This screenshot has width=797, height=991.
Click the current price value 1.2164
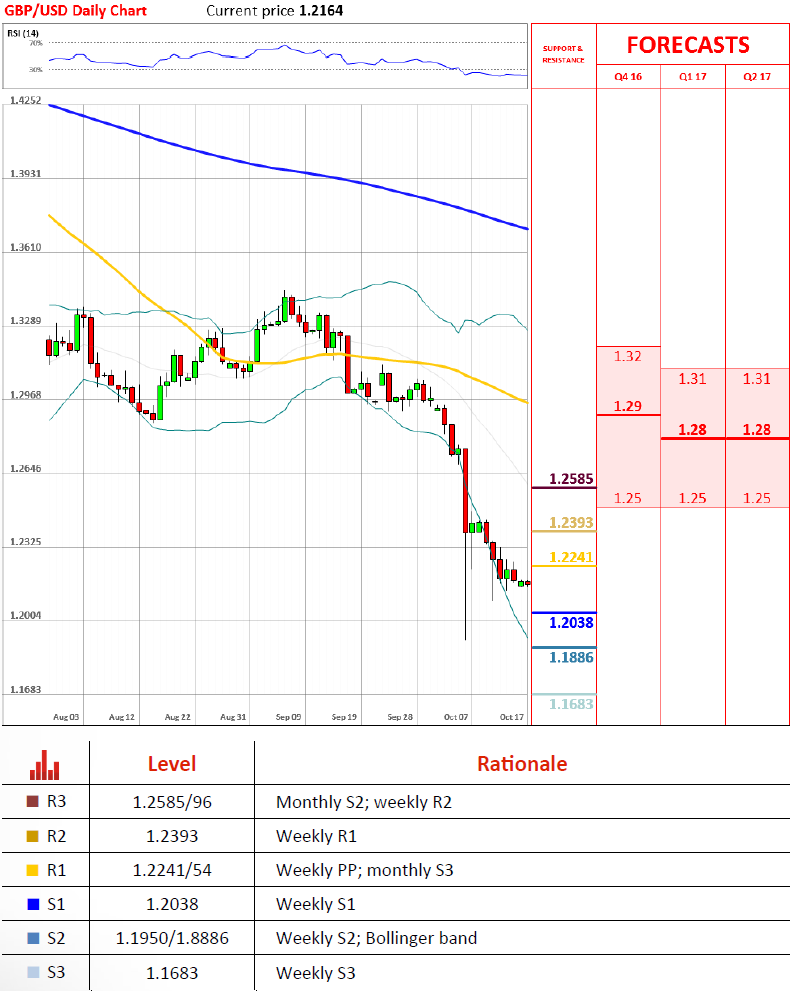coord(321,11)
